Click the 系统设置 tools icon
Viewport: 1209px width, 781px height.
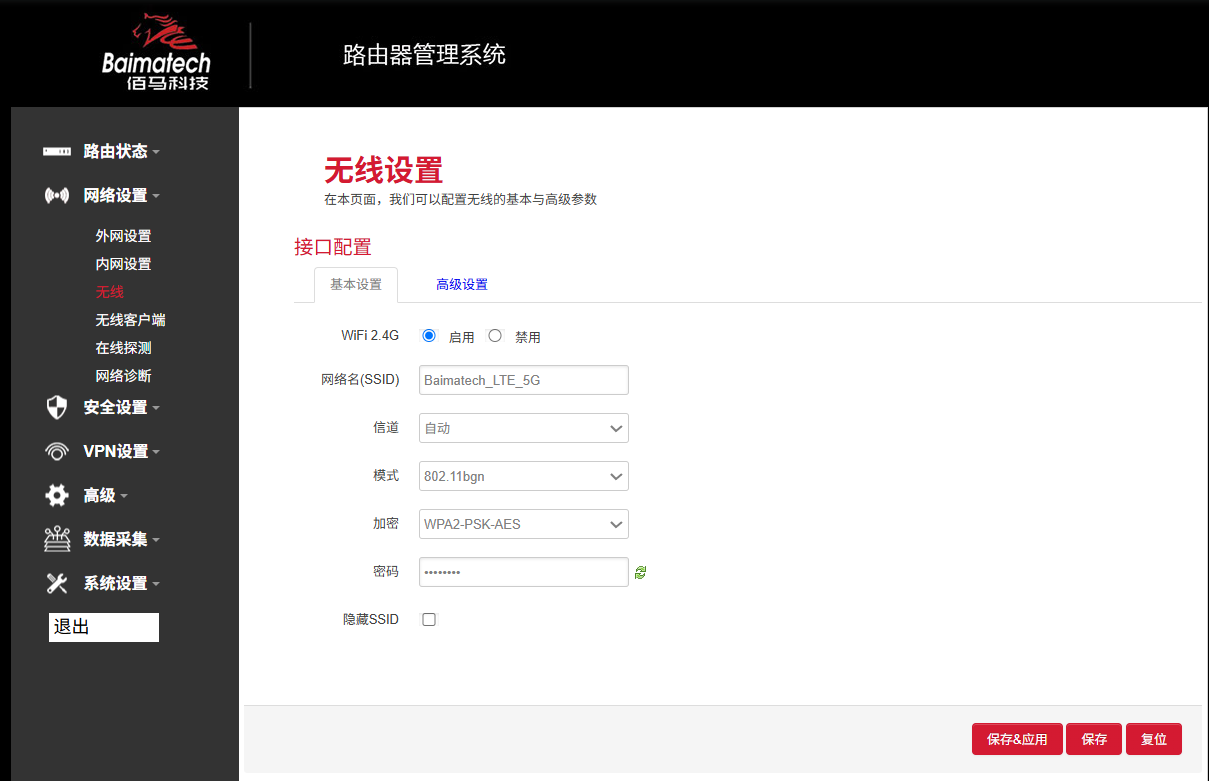tap(56, 583)
